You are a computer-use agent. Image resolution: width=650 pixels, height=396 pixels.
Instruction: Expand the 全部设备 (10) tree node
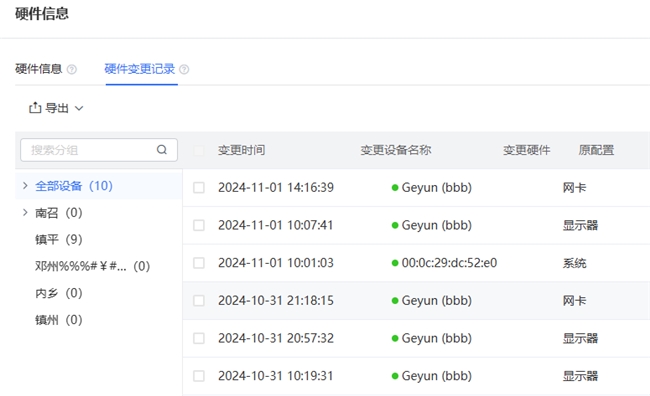pos(25,186)
